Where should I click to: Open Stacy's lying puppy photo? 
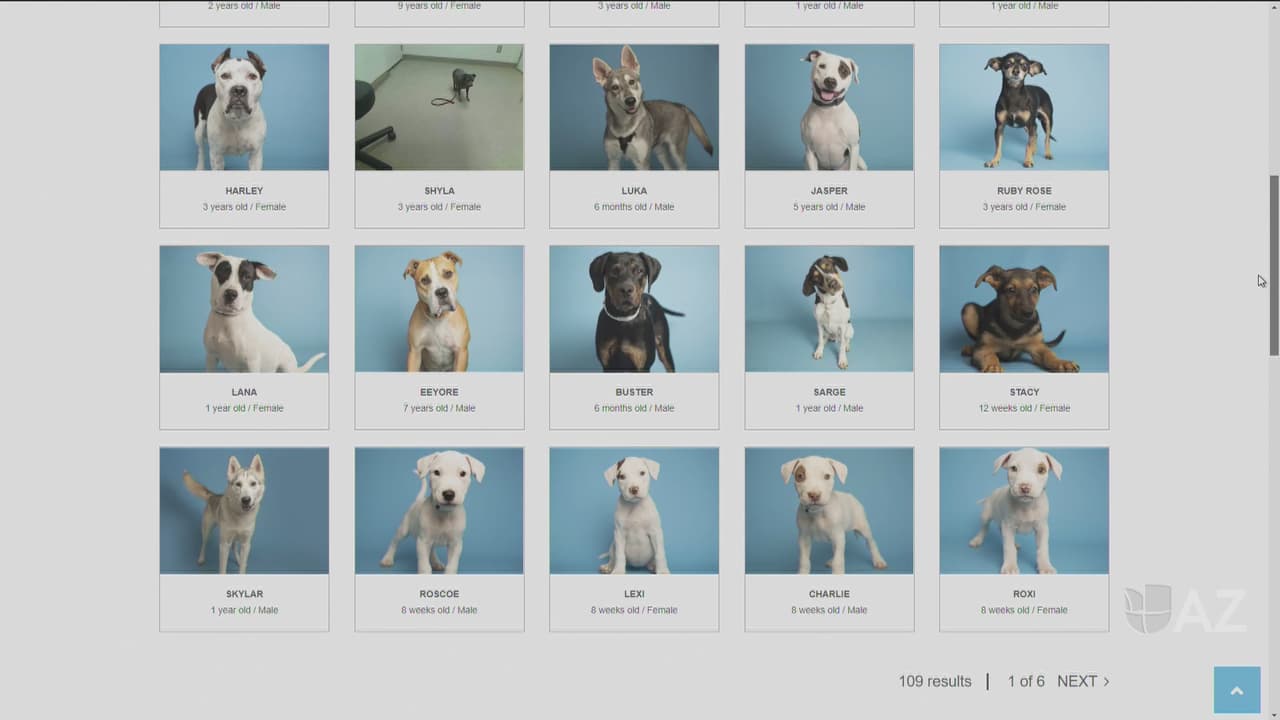(1024, 309)
